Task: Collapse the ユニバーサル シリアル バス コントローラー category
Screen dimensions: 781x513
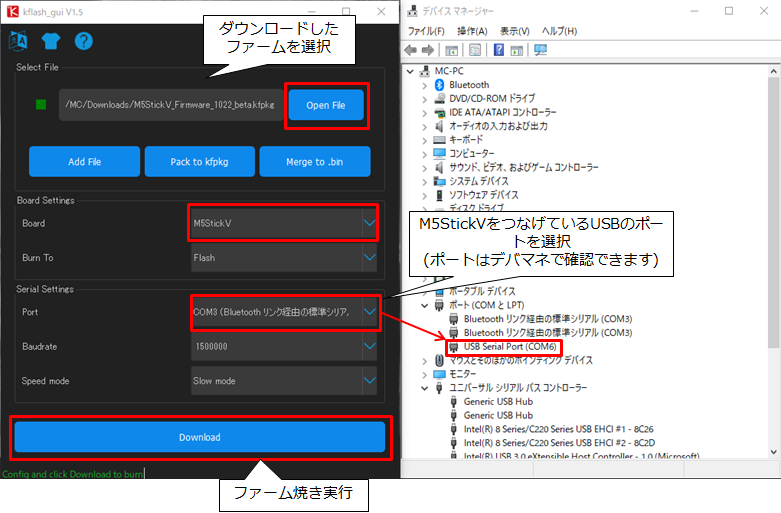Action: click(424, 388)
